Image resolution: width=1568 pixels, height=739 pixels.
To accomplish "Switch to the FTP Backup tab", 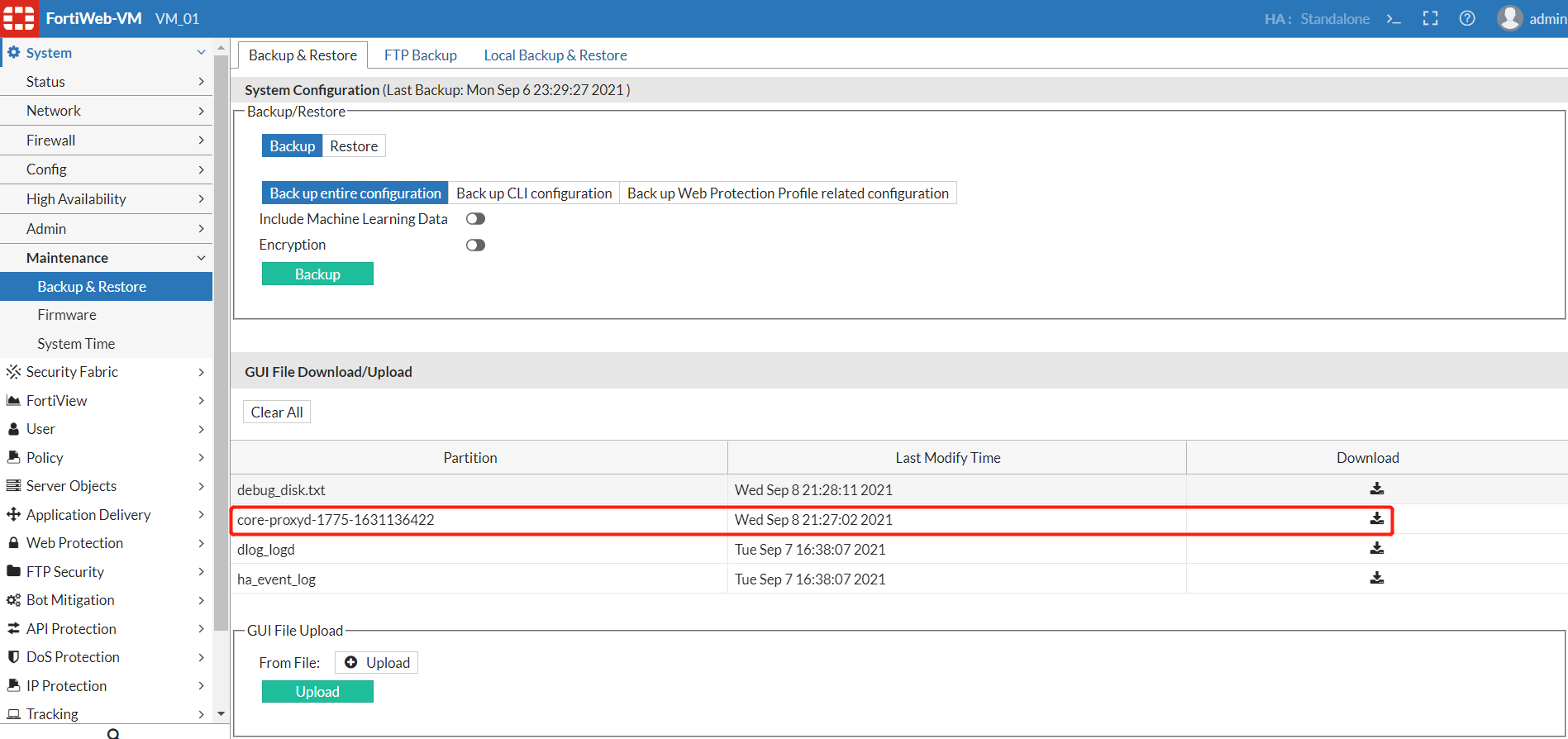I will click(420, 55).
